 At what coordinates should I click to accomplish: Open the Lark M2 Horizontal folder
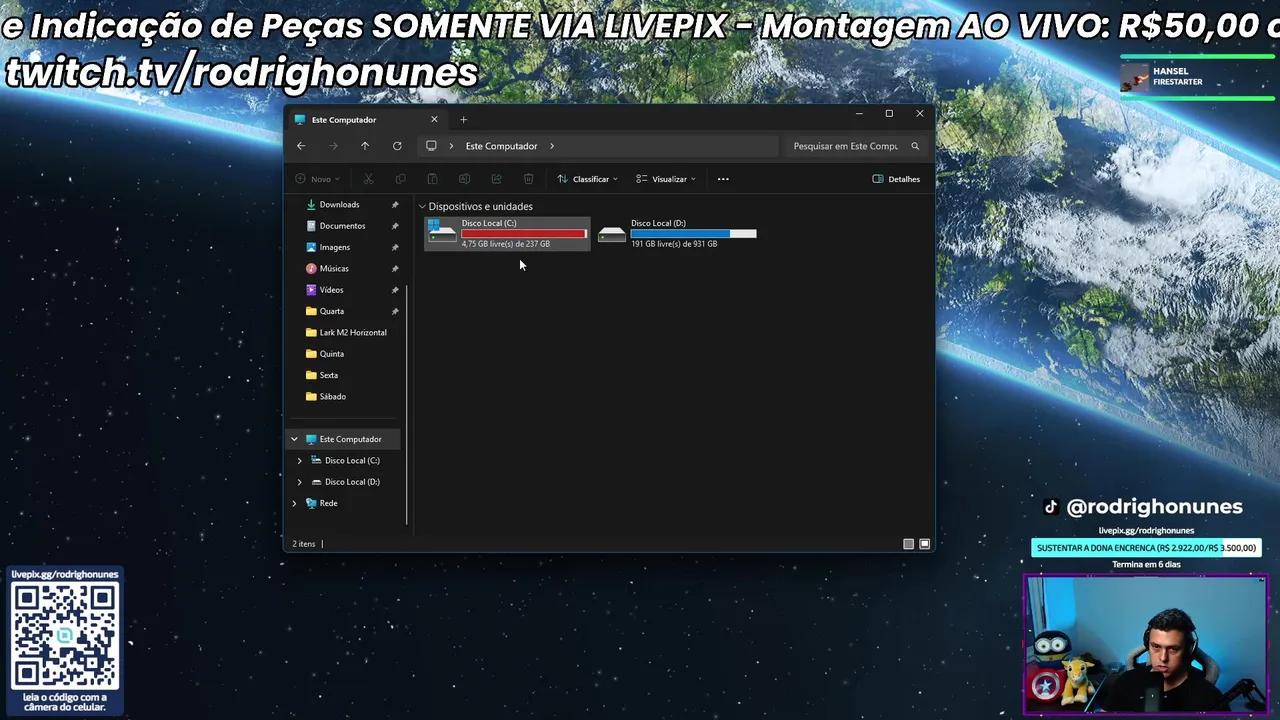pos(352,333)
